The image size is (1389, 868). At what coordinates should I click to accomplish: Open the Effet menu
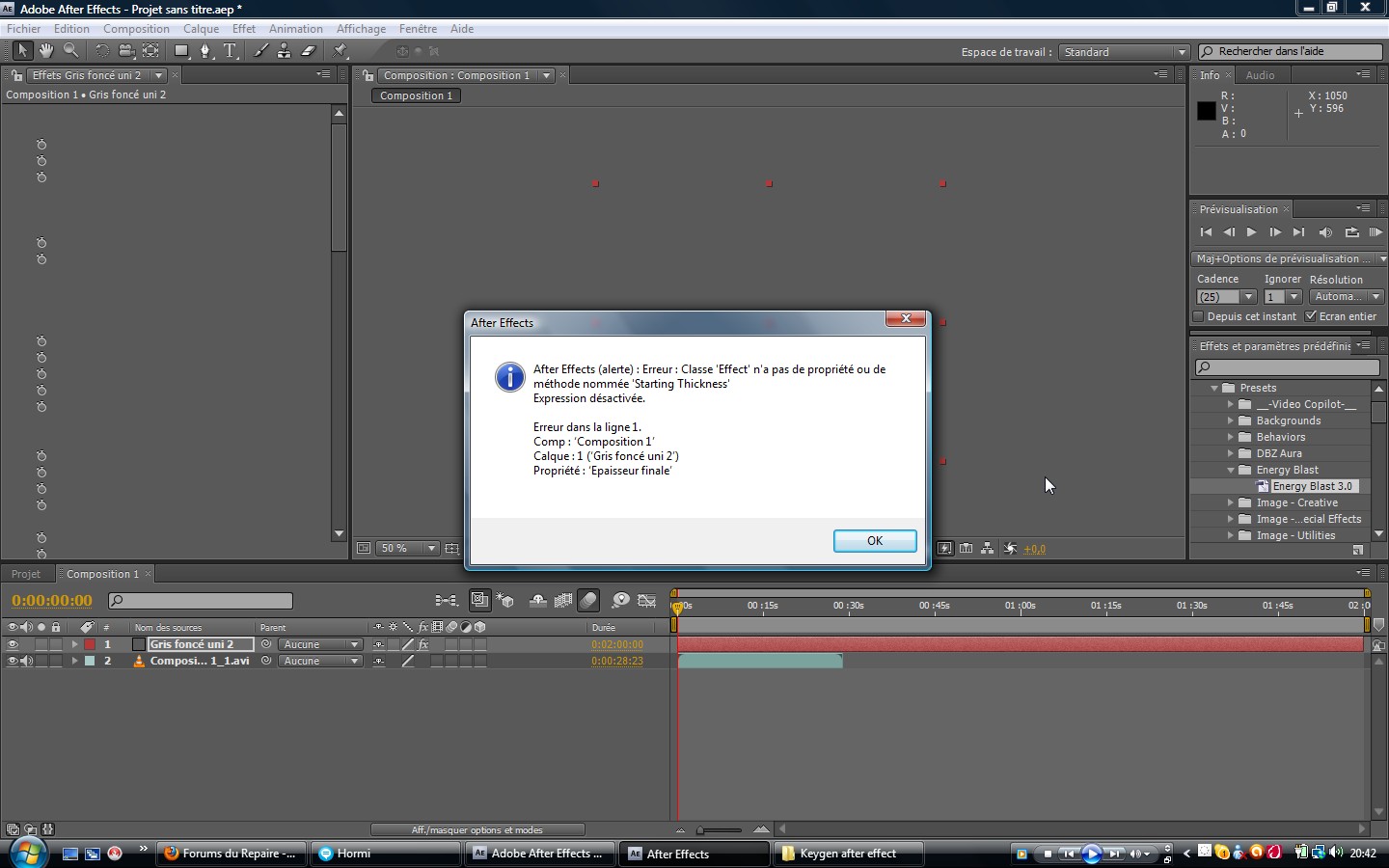click(243, 29)
